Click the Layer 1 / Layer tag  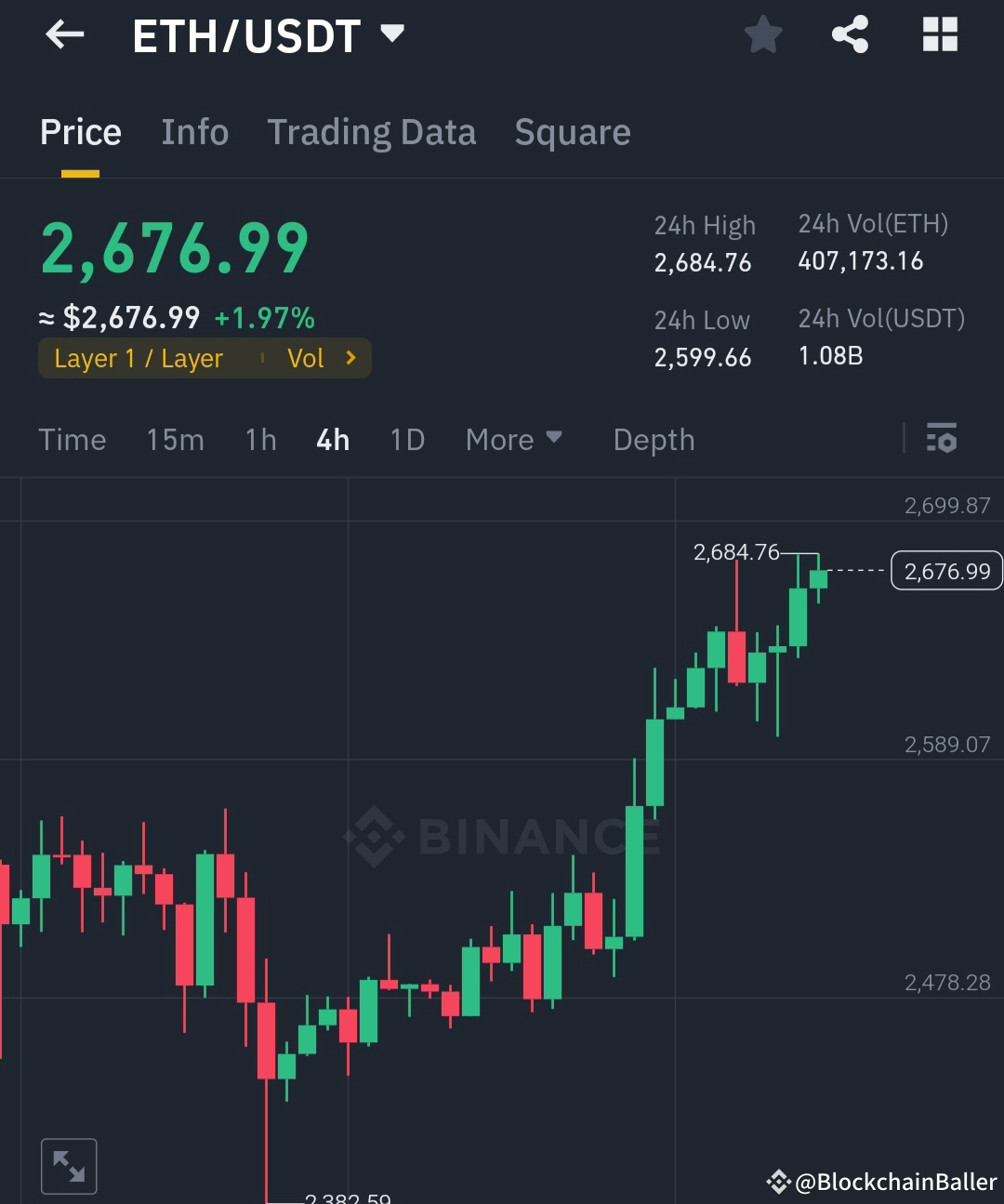[139, 357]
